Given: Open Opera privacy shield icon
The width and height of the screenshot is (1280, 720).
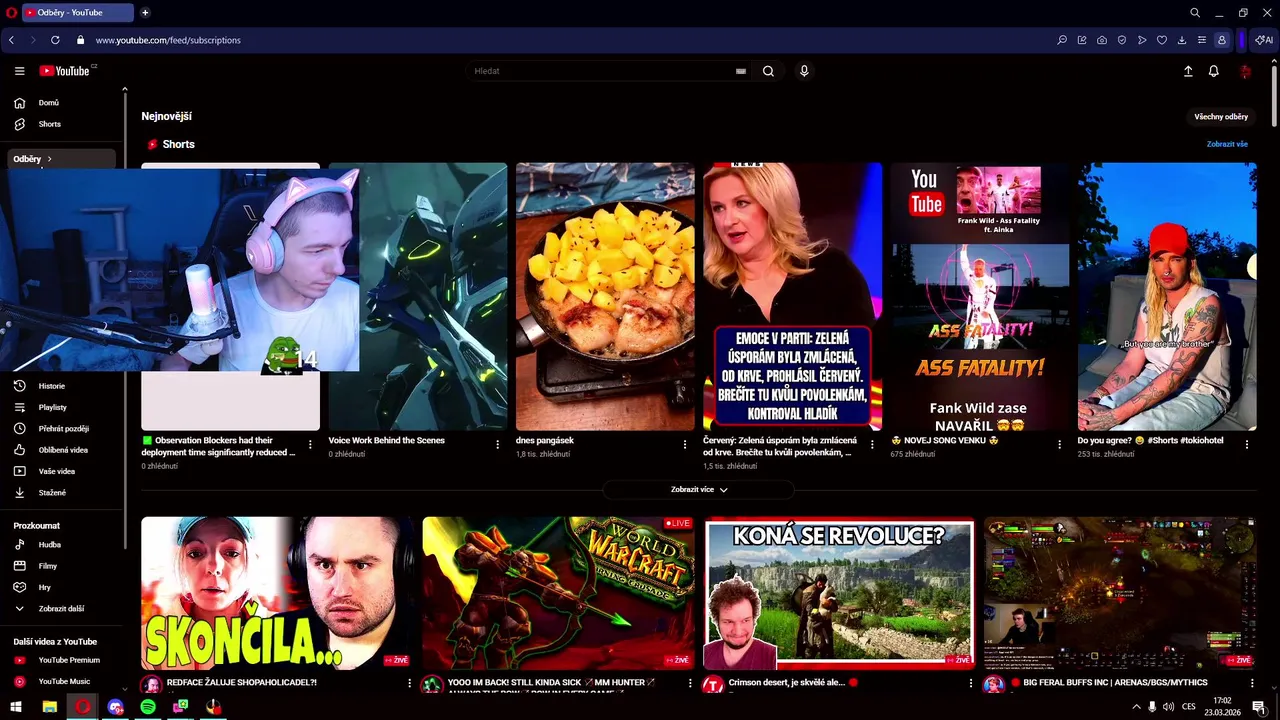Looking at the screenshot, I should (1122, 40).
